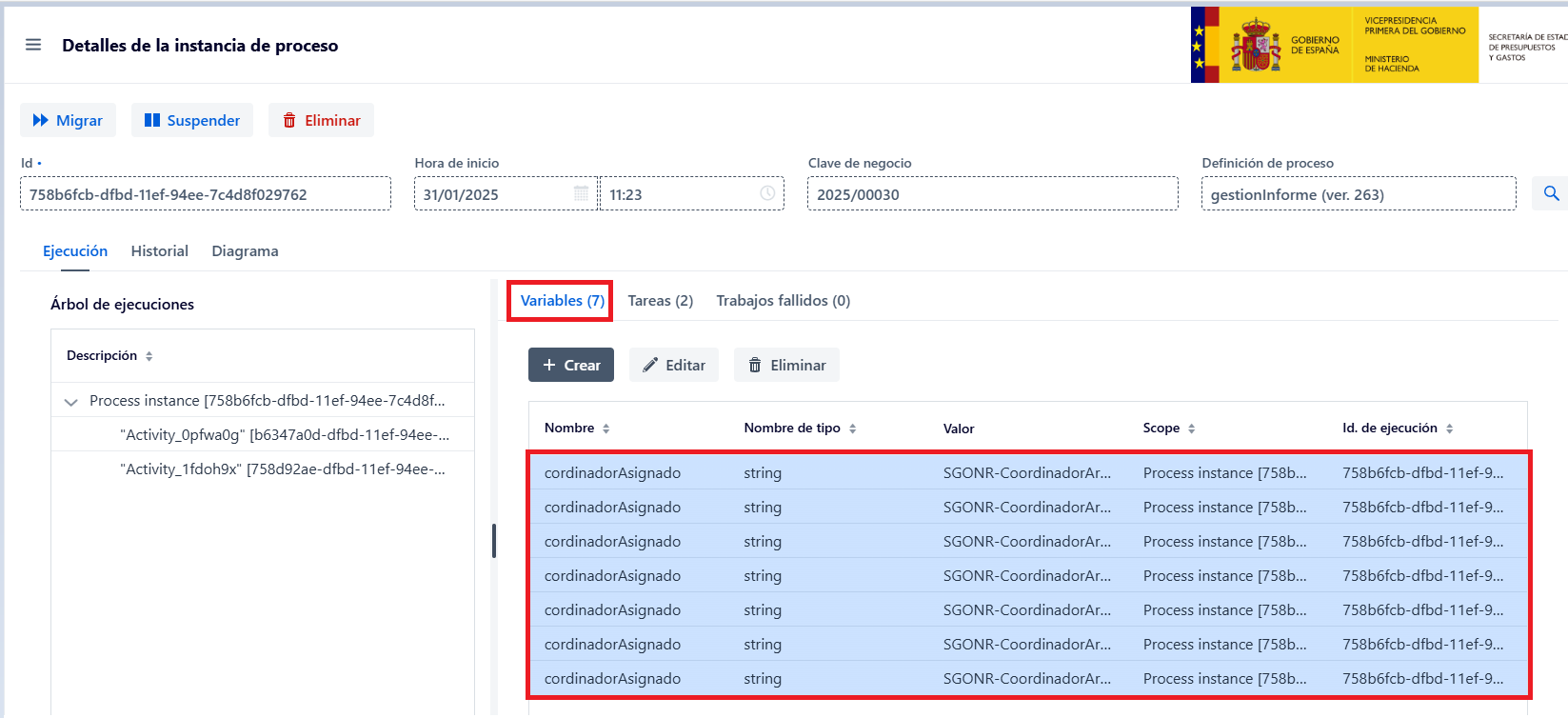Sort the tree by Descripción column
The height and width of the screenshot is (718, 1568).
[109, 355]
